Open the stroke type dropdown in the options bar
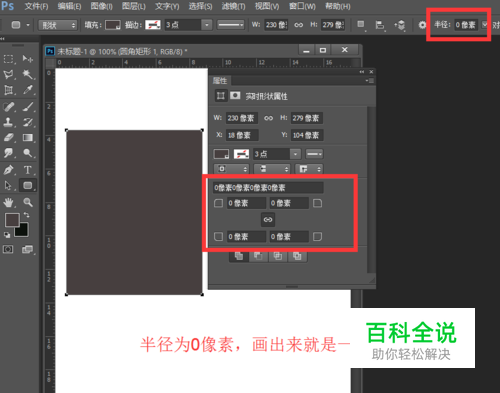Viewport: 500px width, 393px height. click(231, 25)
